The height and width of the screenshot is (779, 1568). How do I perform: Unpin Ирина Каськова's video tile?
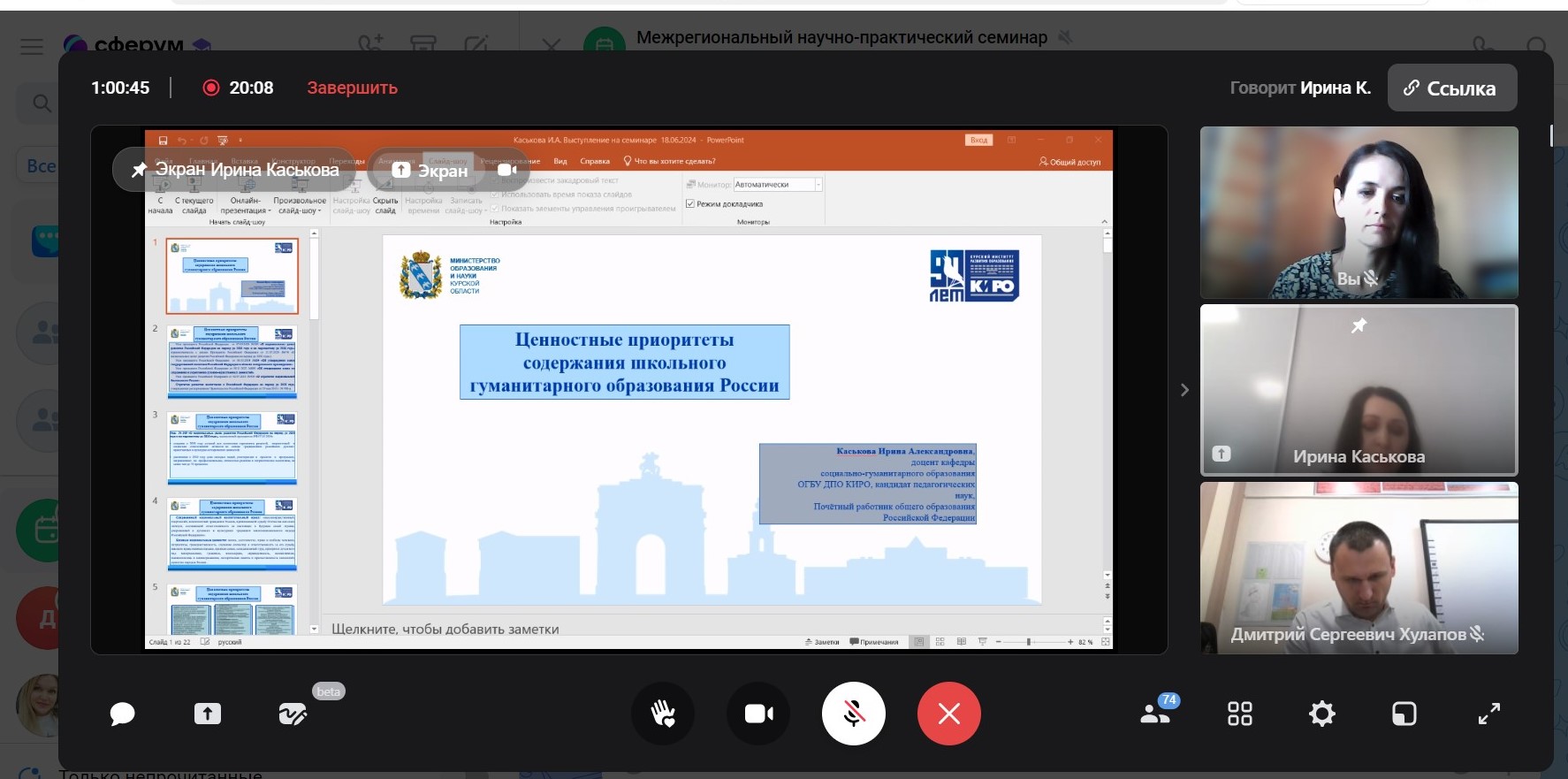(x=1359, y=325)
